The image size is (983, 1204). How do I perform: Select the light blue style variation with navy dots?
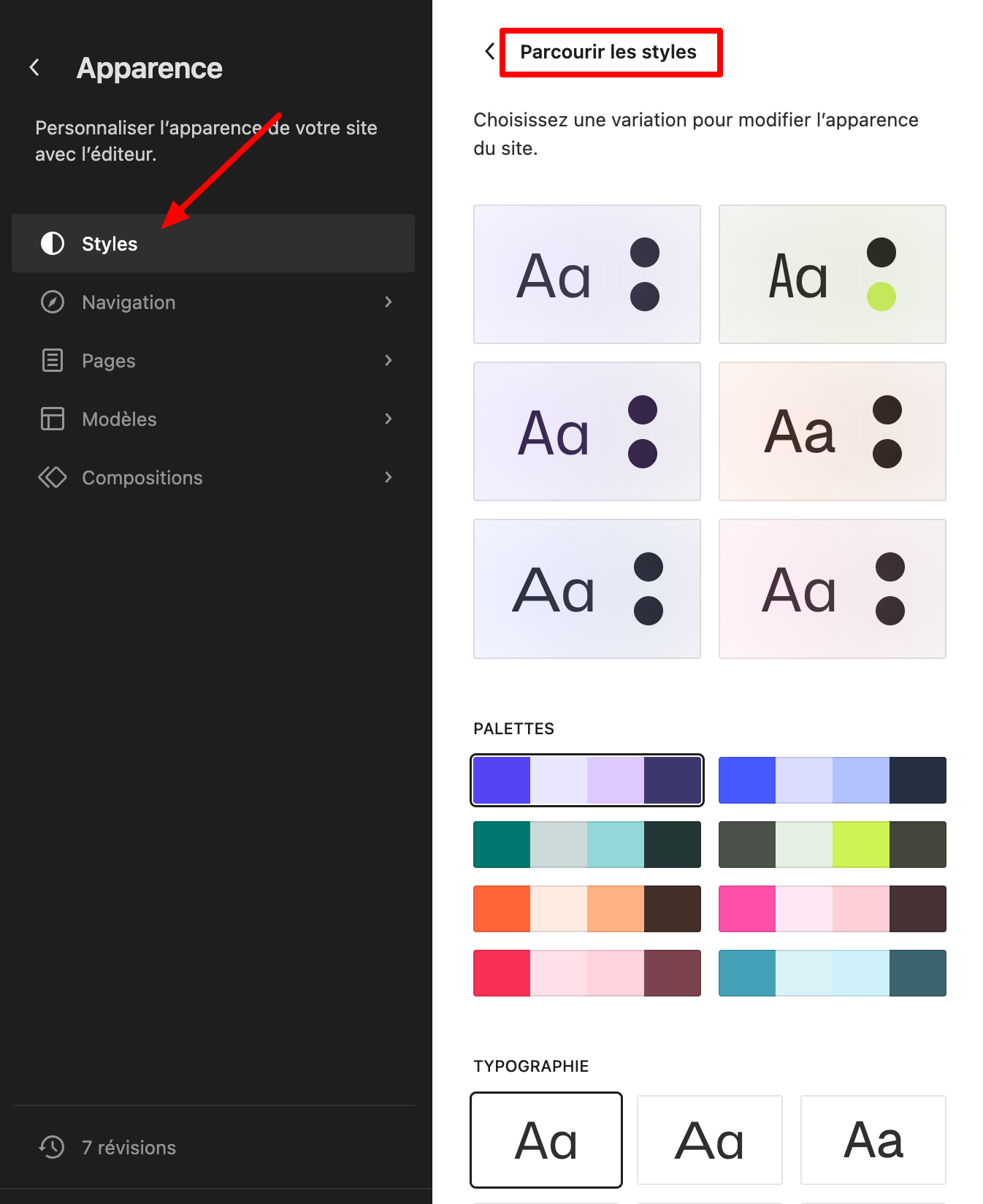(x=587, y=589)
